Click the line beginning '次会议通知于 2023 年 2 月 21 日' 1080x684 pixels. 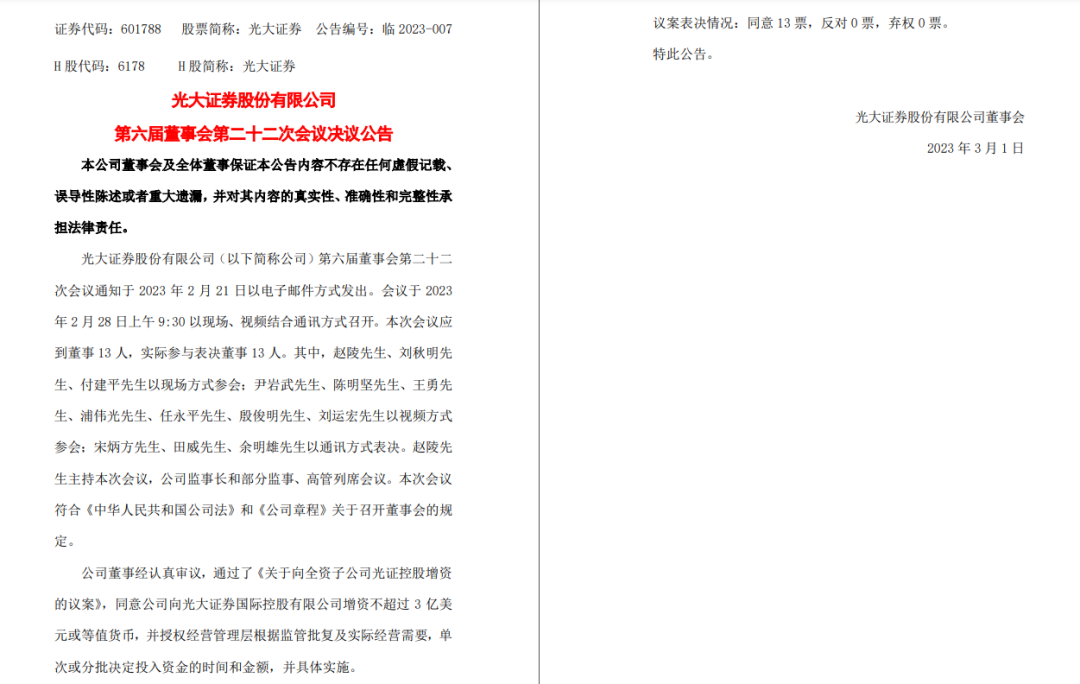(x=253, y=291)
